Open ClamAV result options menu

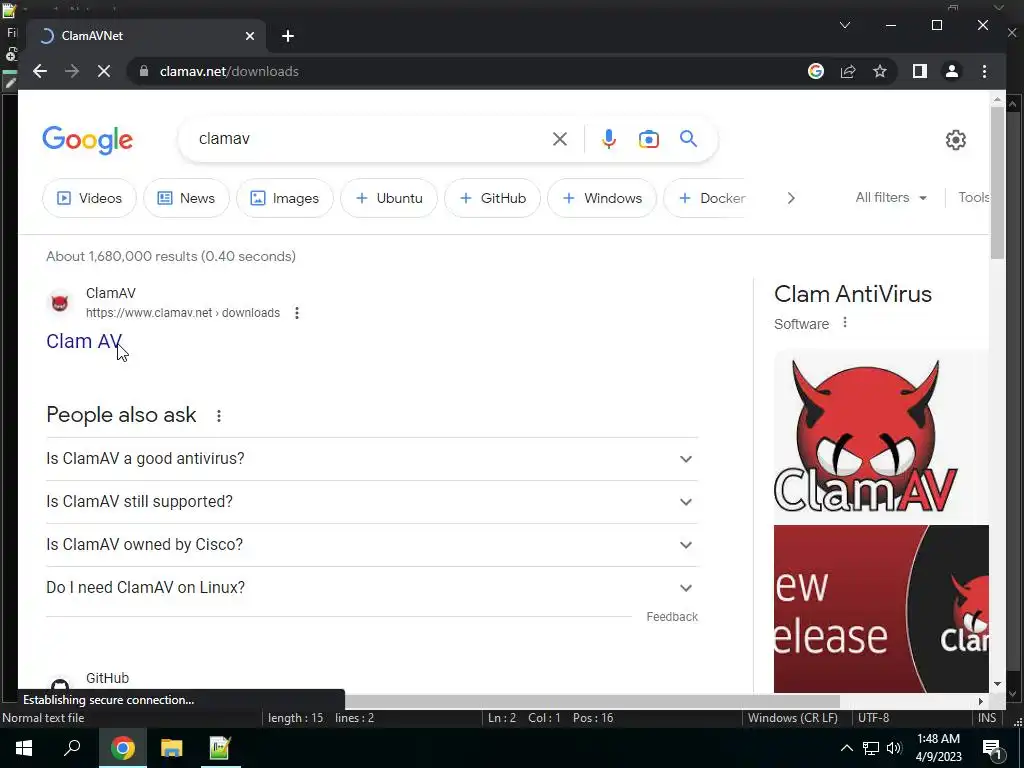(x=296, y=313)
